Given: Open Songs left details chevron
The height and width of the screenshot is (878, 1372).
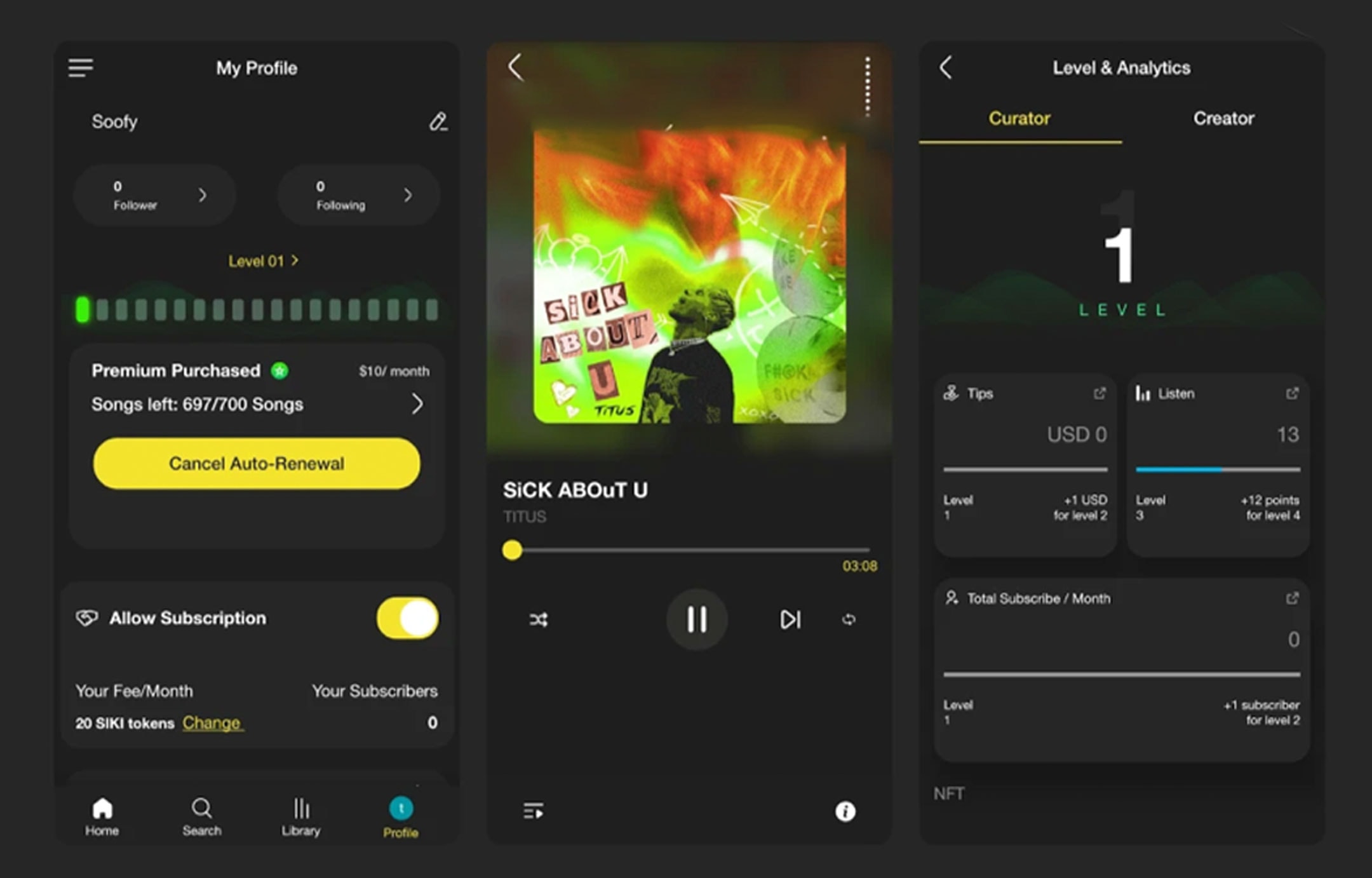Looking at the screenshot, I should tap(417, 403).
